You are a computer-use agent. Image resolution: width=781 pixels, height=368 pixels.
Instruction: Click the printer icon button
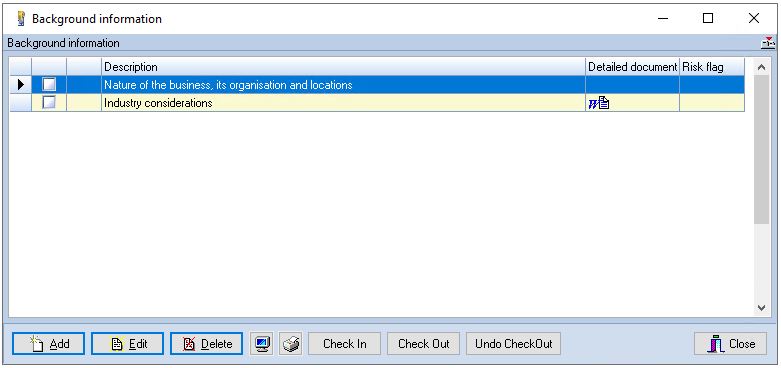(x=291, y=344)
